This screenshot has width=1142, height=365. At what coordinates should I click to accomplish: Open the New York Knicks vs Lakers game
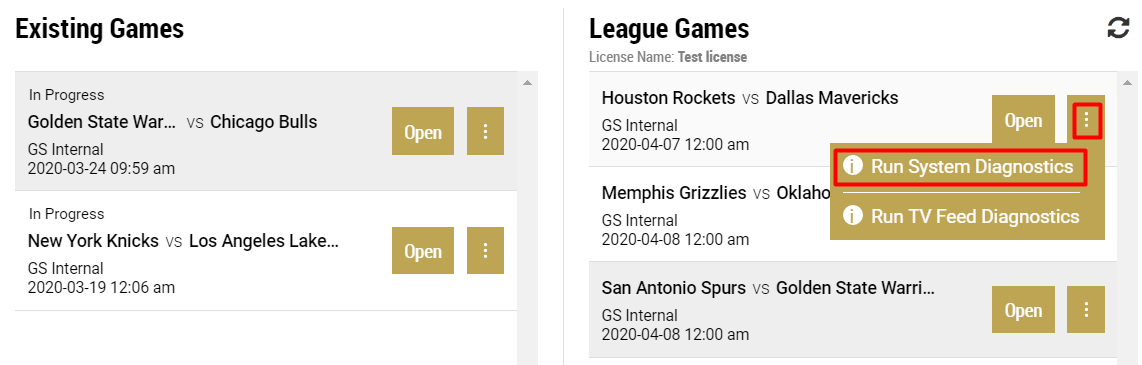click(423, 251)
